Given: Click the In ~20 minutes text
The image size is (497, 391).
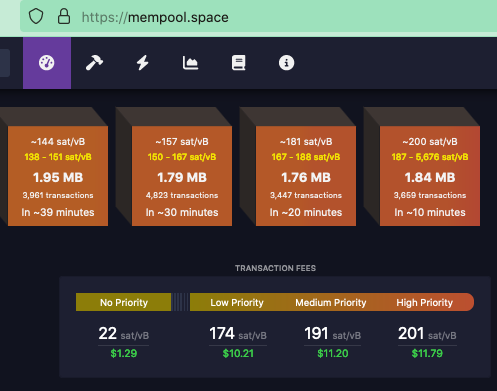Looking at the screenshot, I should (306, 212).
